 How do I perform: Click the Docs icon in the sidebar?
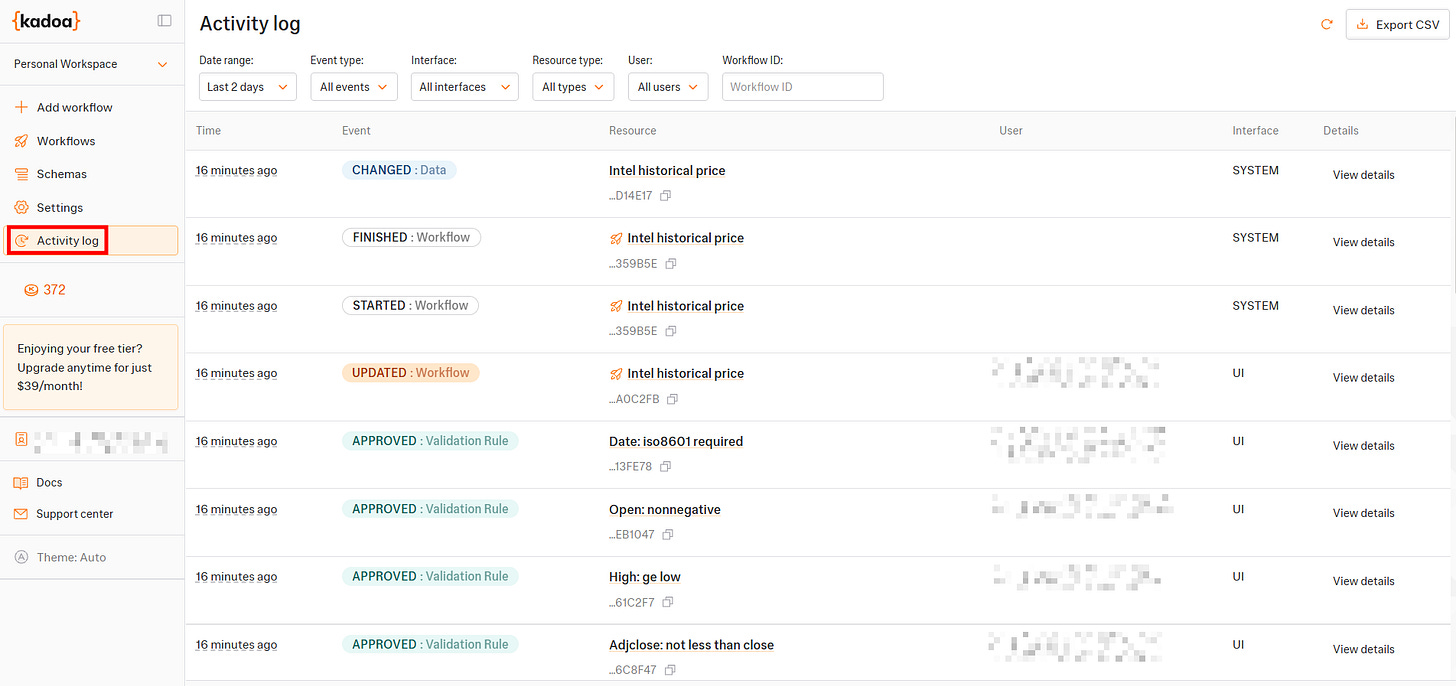[21, 482]
